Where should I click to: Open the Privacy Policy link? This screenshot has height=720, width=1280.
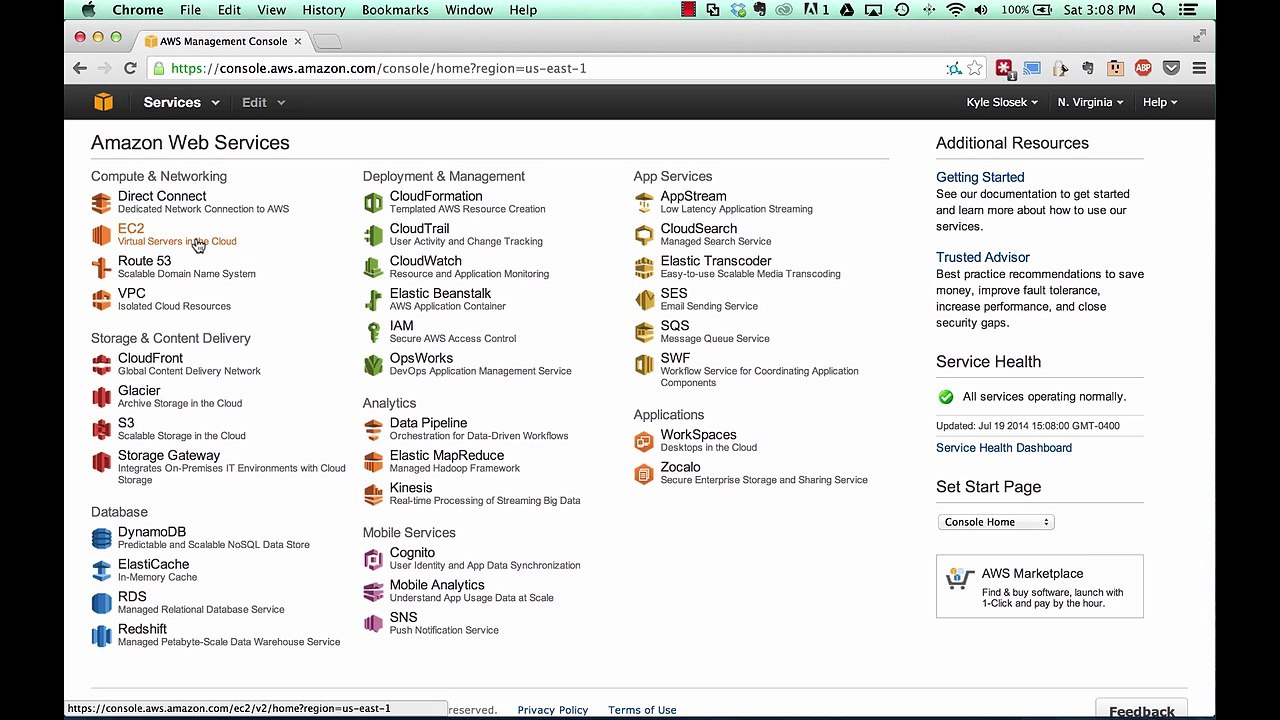(553, 710)
